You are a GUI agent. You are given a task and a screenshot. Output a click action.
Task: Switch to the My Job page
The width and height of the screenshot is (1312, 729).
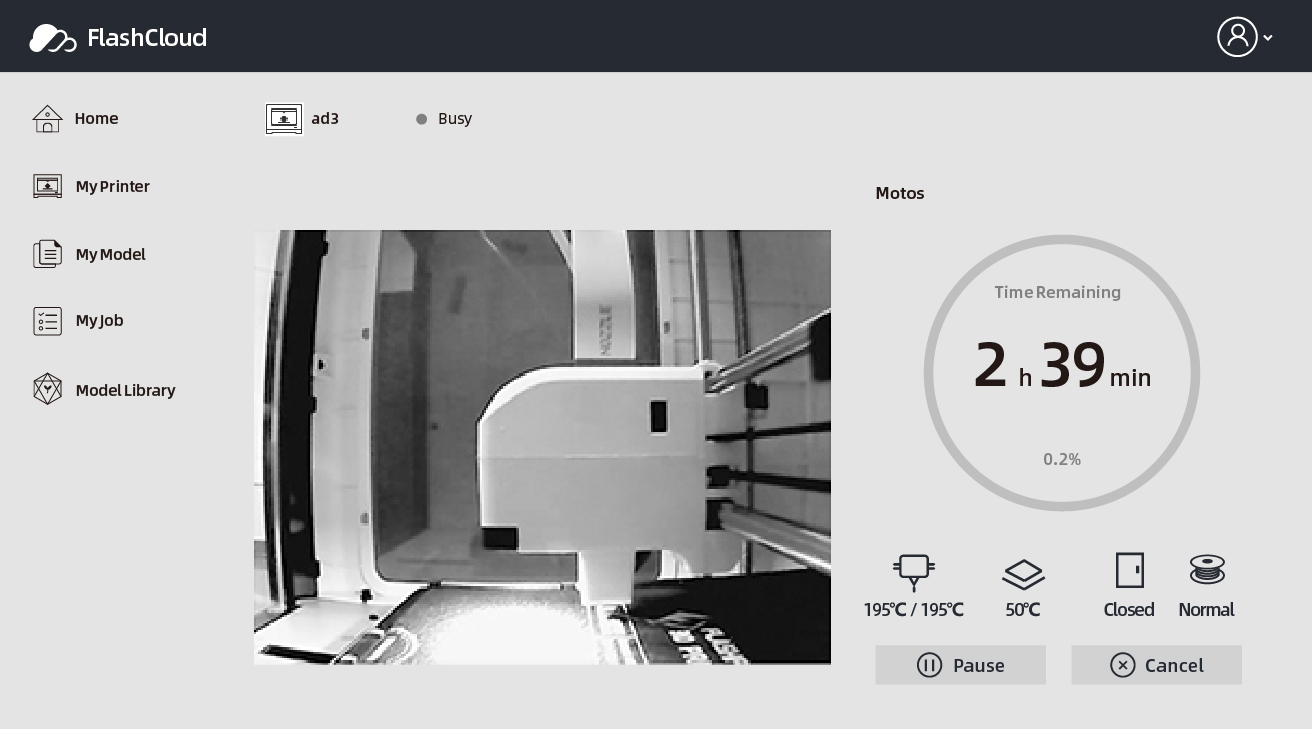point(100,320)
